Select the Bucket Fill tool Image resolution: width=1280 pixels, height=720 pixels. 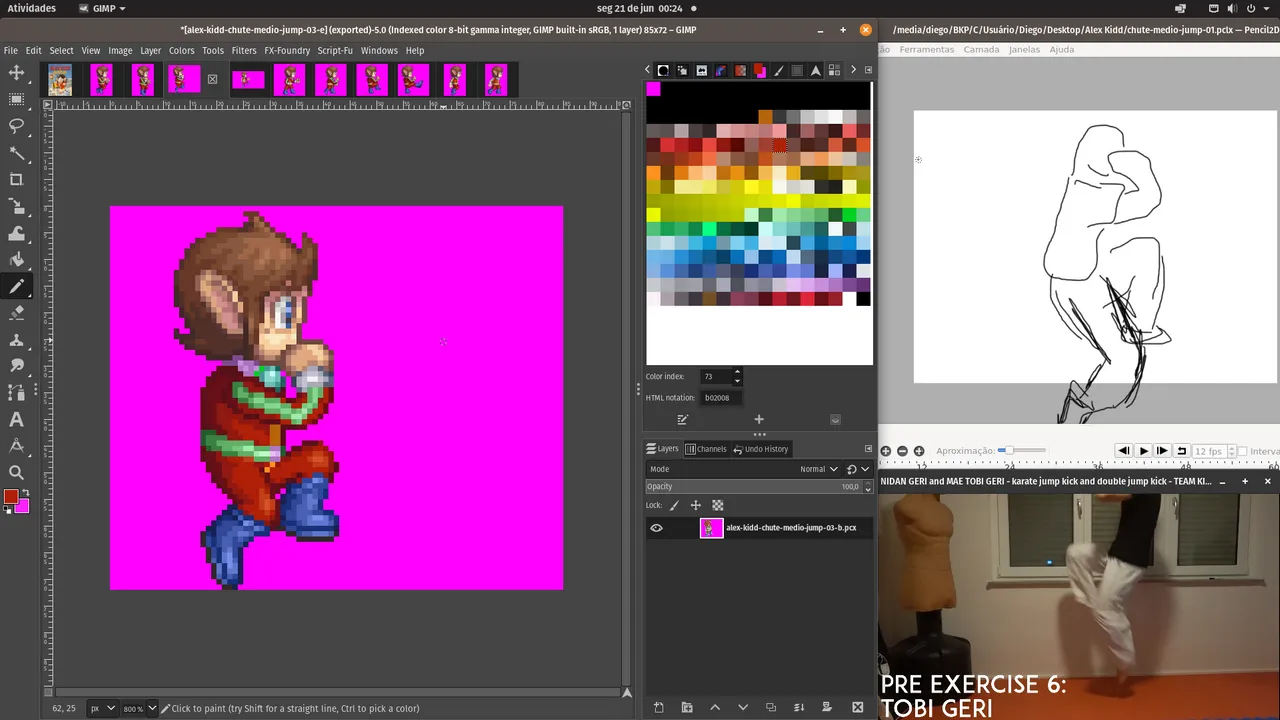pyautogui.click(x=16, y=260)
